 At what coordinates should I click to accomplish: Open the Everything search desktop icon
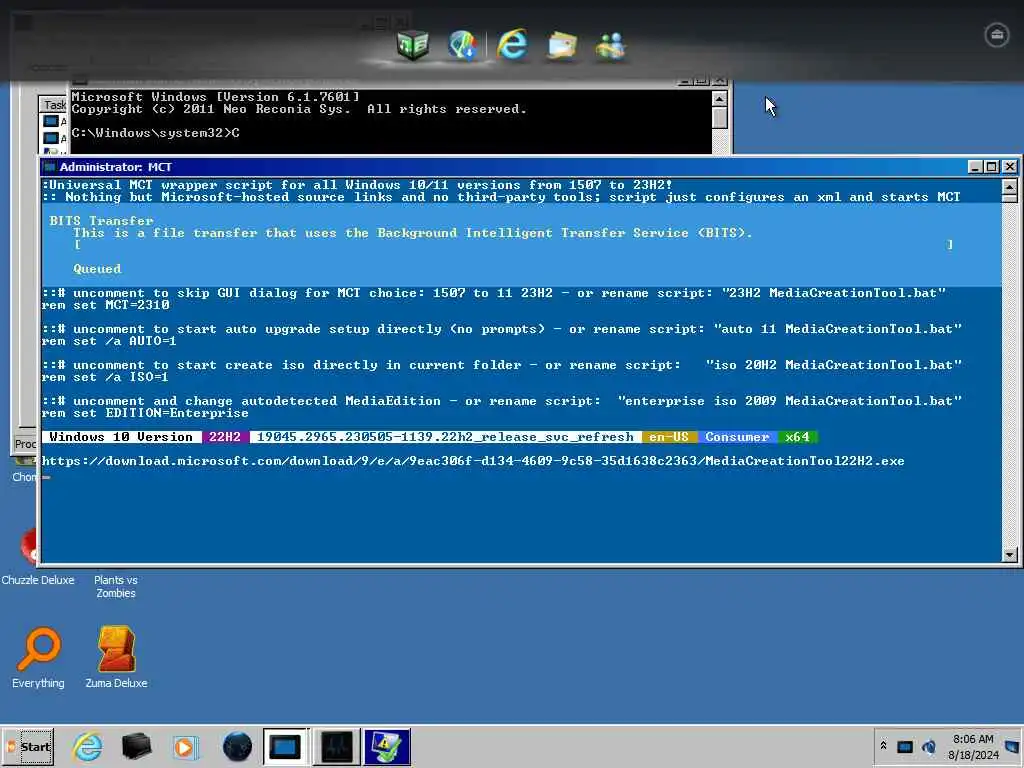coord(39,657)
